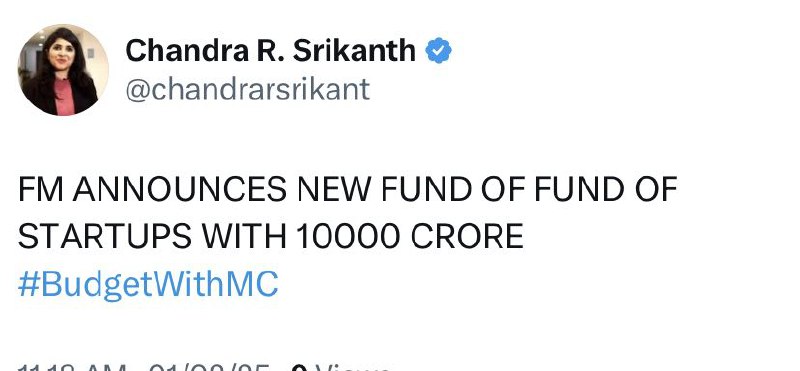The width and height of the screenshot is (800, 371).
Task: Click the word CRORE in tweet
Action: [x=467, y=237]
